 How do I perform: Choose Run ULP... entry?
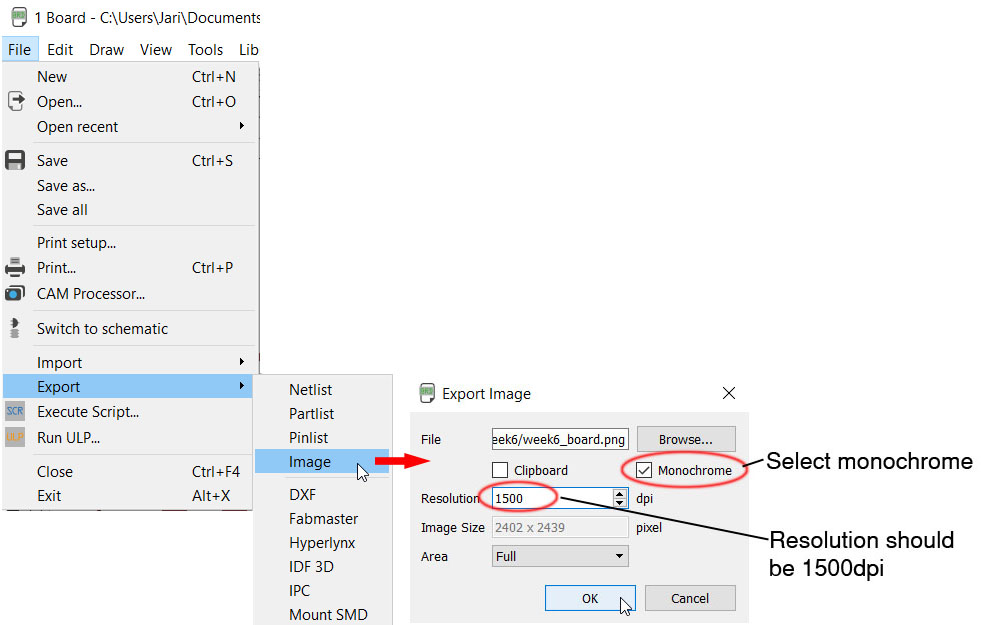tap(128, 437)
